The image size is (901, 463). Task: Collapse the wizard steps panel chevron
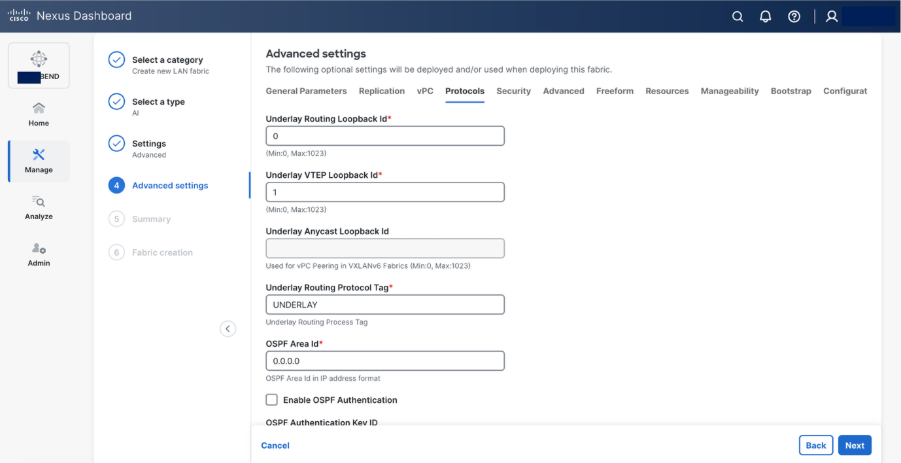tap(228, 329)
